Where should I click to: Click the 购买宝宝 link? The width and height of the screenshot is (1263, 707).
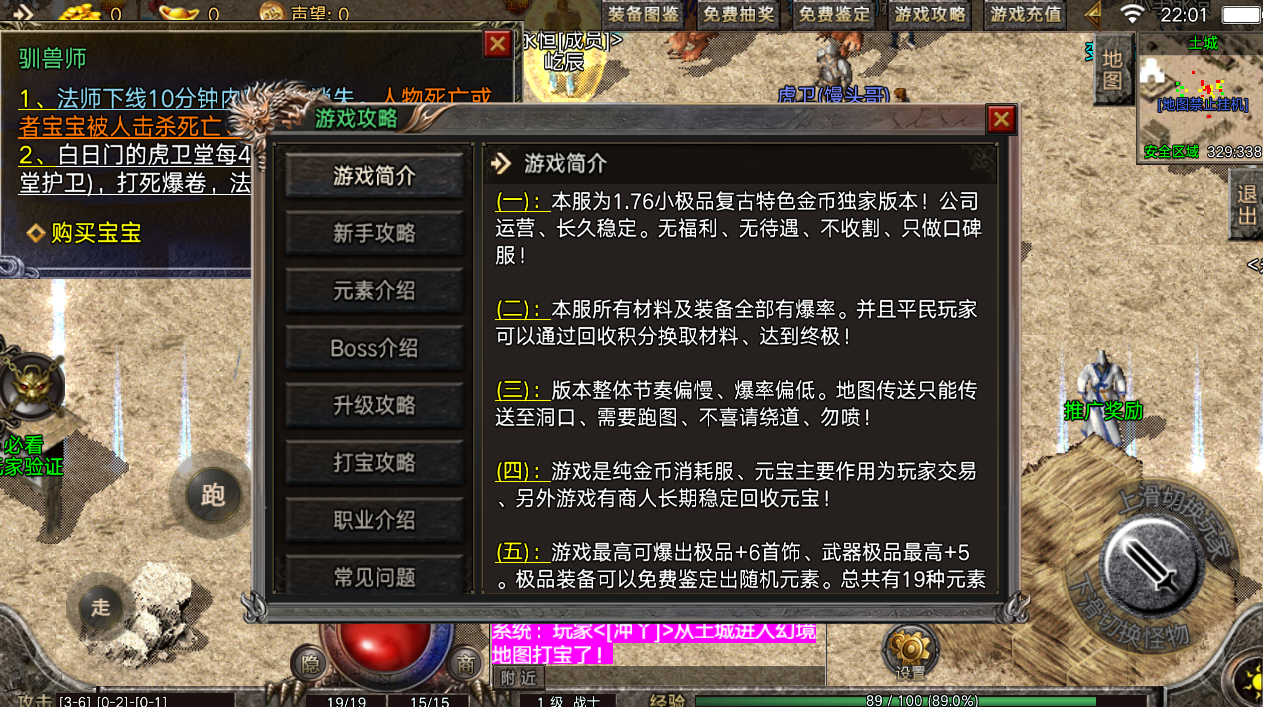(x=96, y=233)
